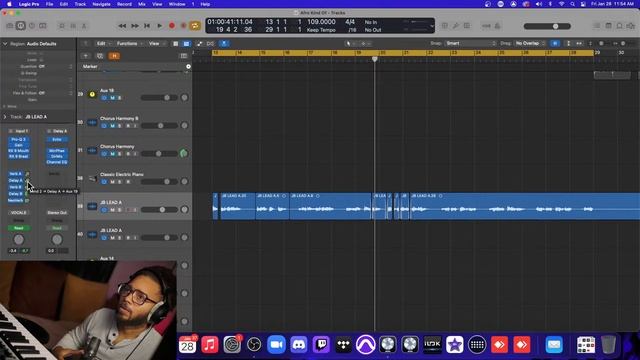Screen dimensions: 640x360
Task: Click the red Record button
Action: coord(172,26)
